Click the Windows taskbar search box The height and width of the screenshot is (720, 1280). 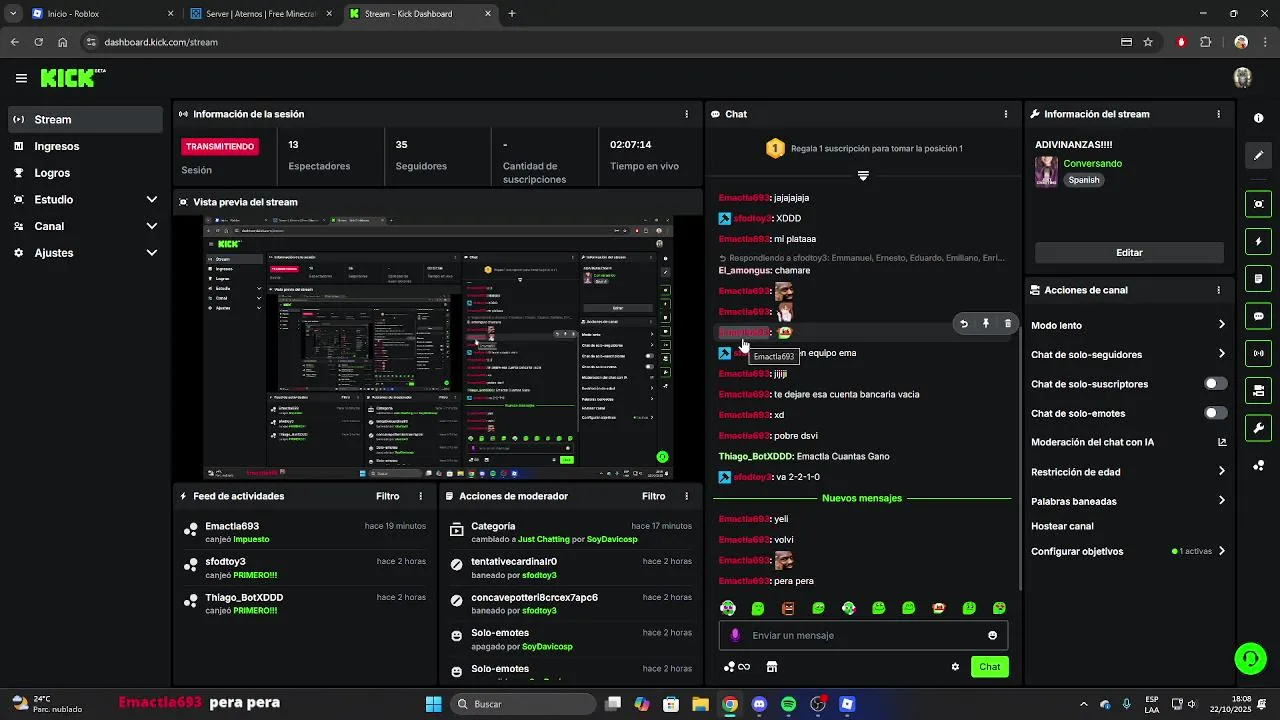523,704
